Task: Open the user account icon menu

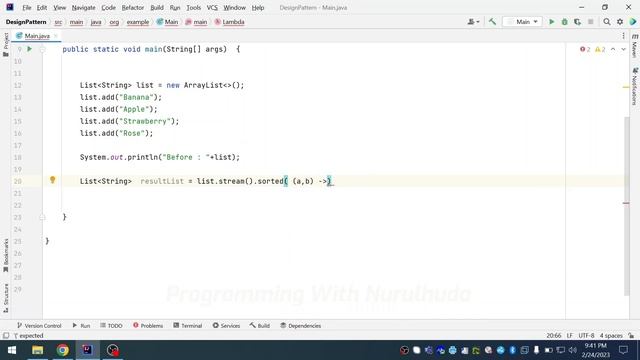Action: click(x=473, y=22)
